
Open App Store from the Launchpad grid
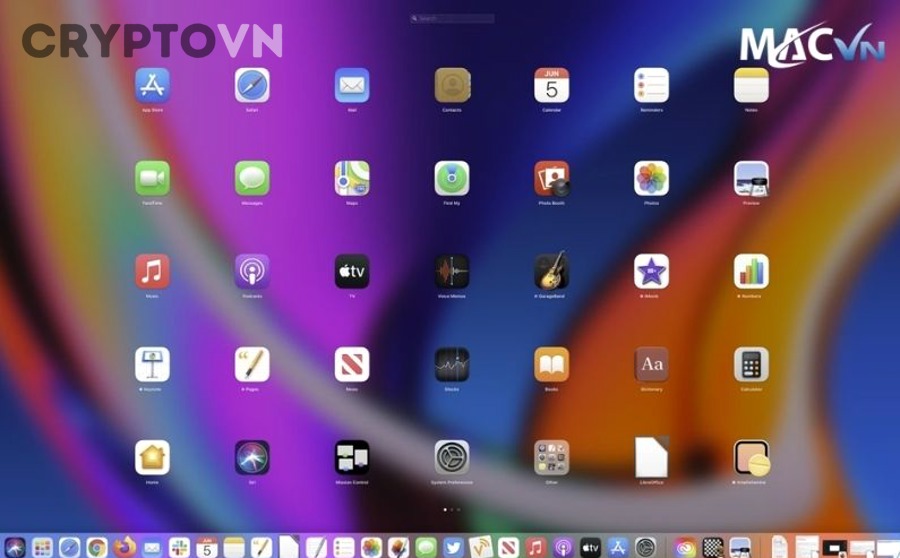click(x=152, y=85)
